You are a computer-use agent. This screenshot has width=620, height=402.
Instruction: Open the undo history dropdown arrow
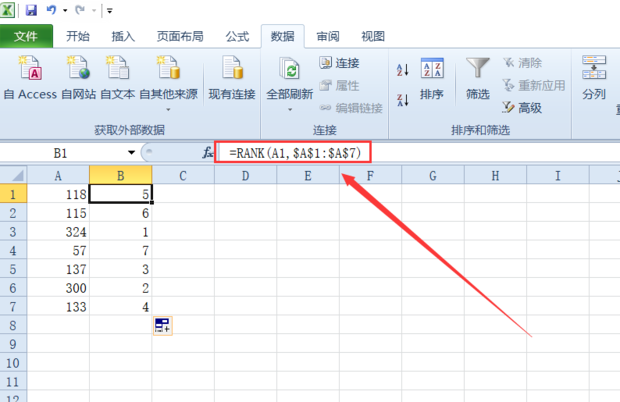(x=65, y=11)
